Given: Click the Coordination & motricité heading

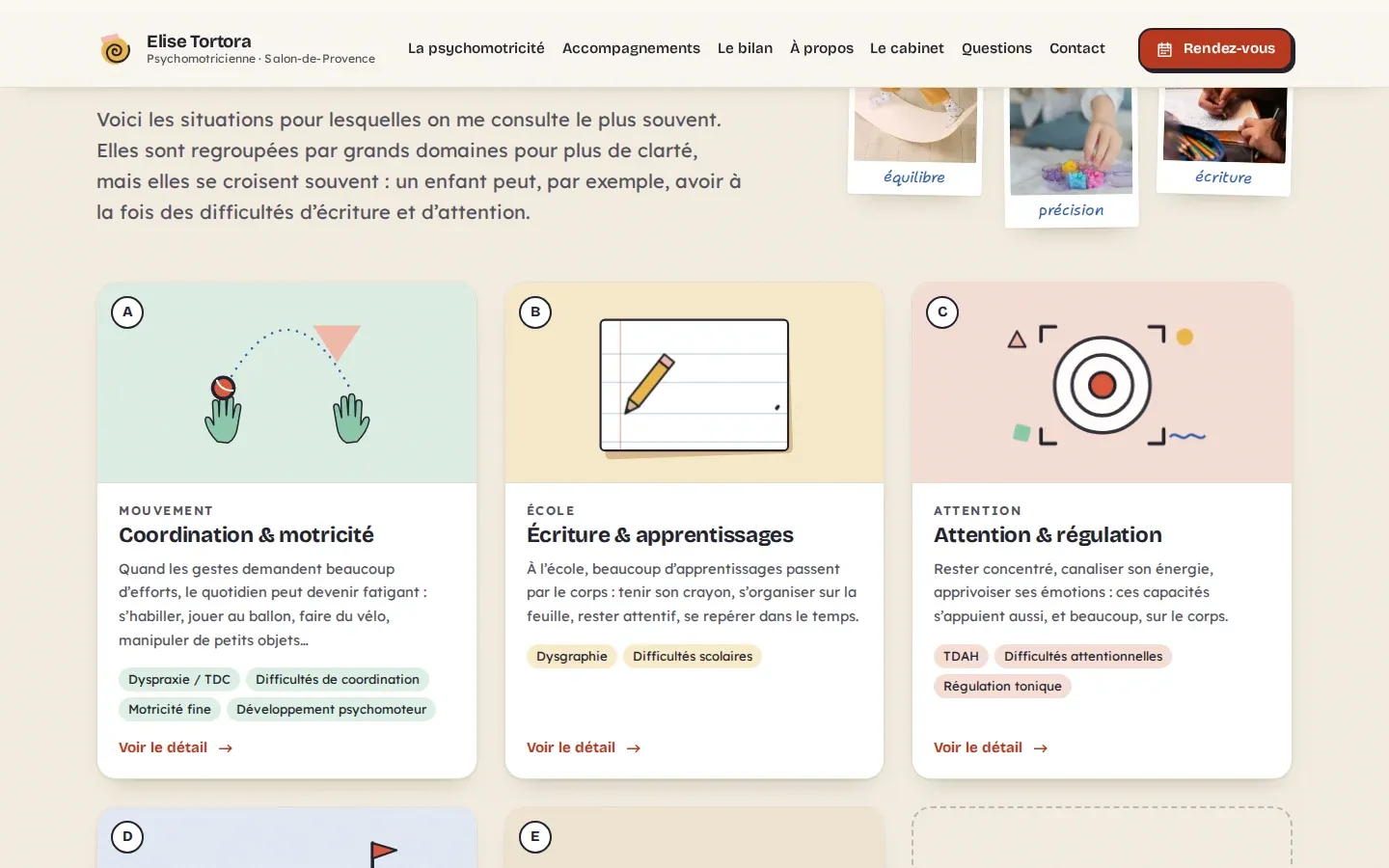Looking at the screenshot, I should 246,535.
